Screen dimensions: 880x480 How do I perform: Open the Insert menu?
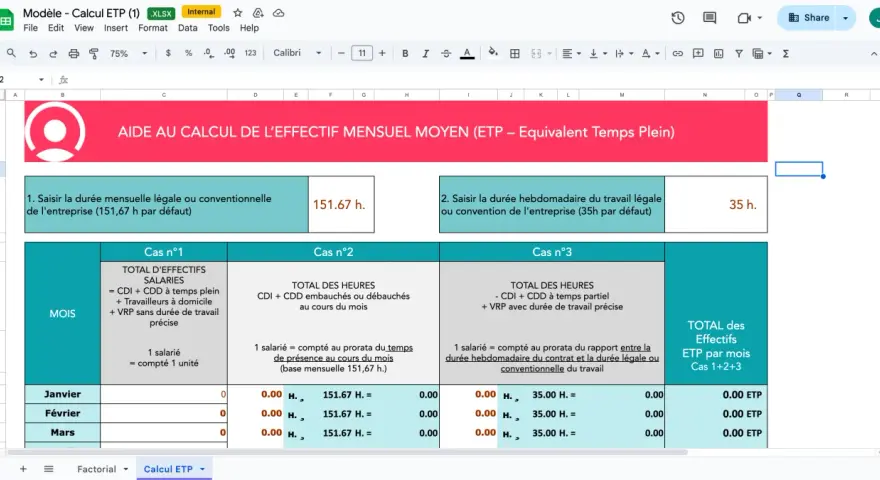tap(116, 28)
